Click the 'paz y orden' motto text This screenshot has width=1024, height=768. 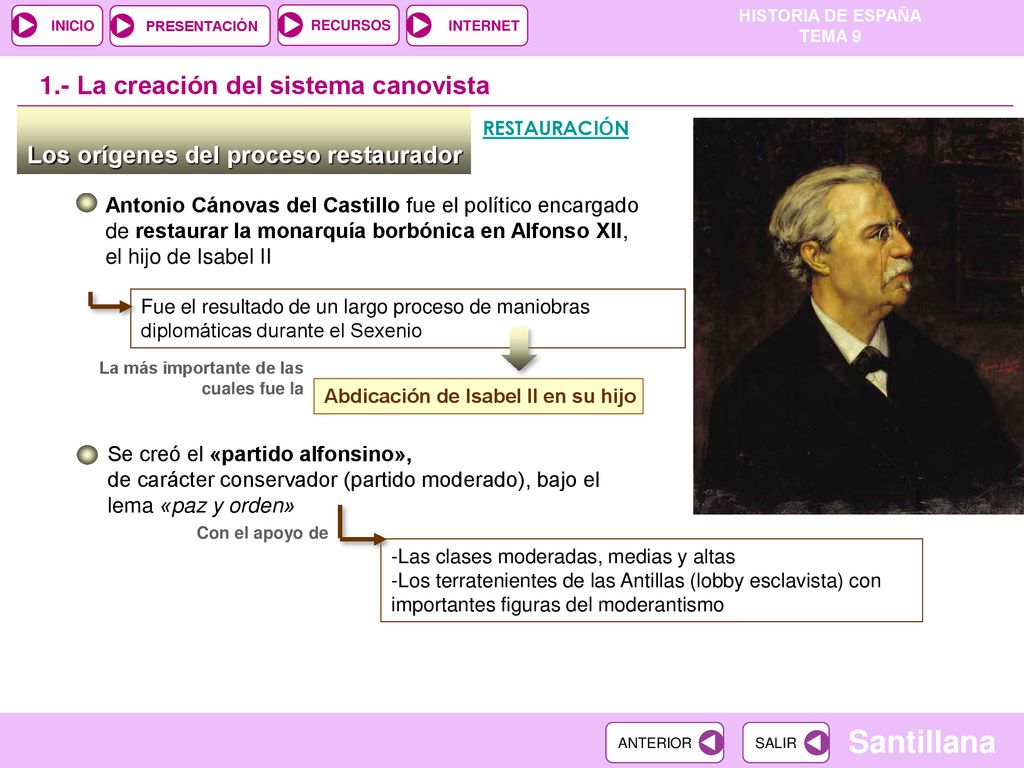[x=227, y=505]
